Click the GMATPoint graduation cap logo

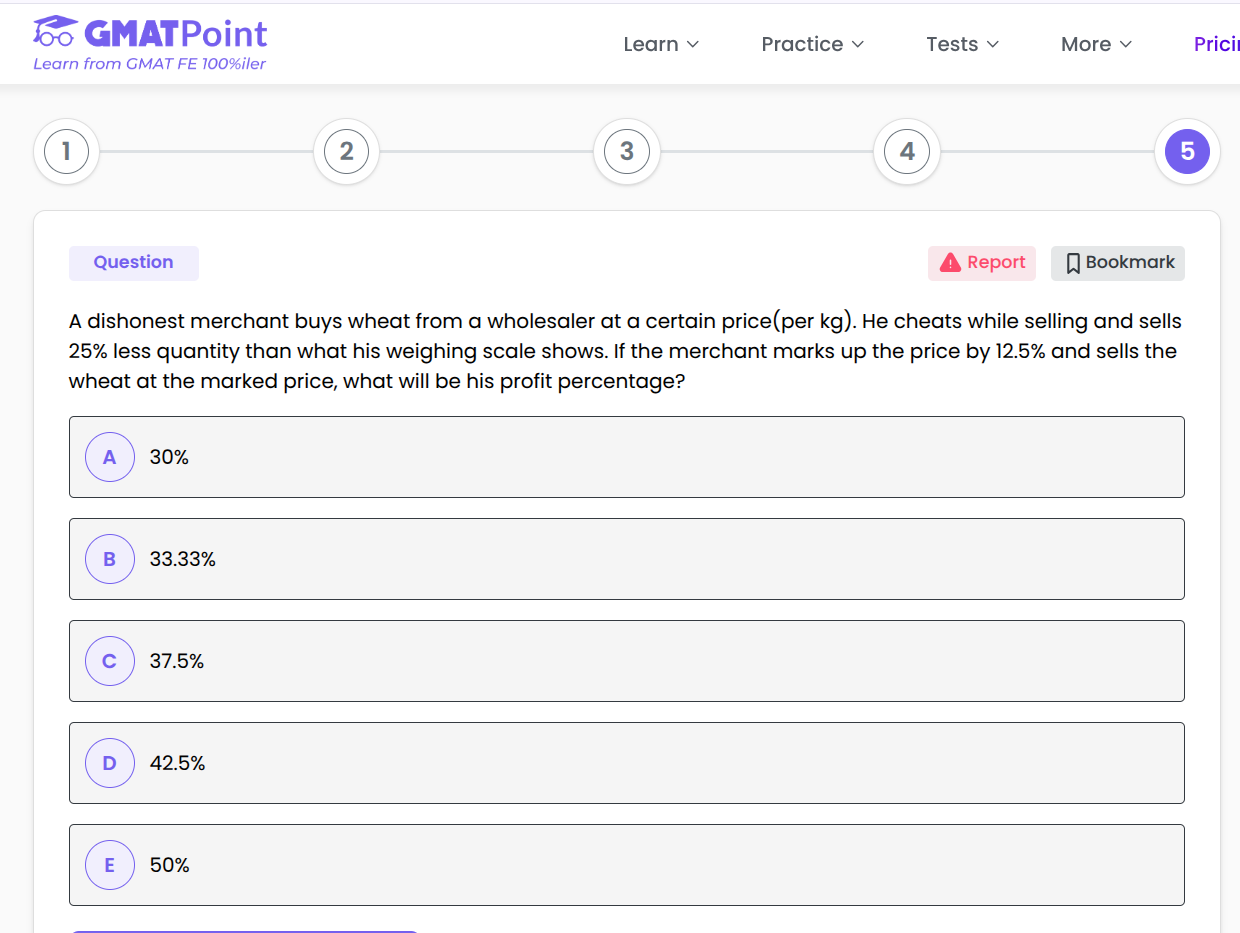[55, 32]
